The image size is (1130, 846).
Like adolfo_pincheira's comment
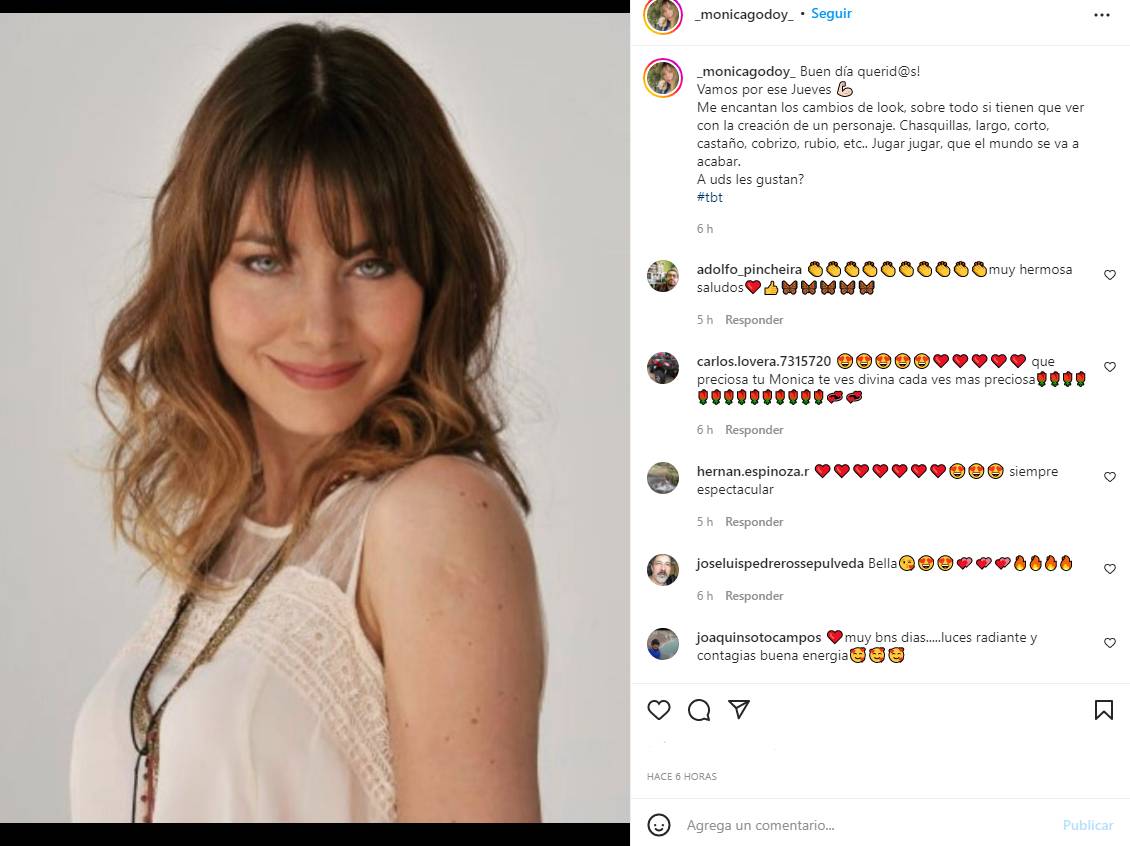point(1109,275)
